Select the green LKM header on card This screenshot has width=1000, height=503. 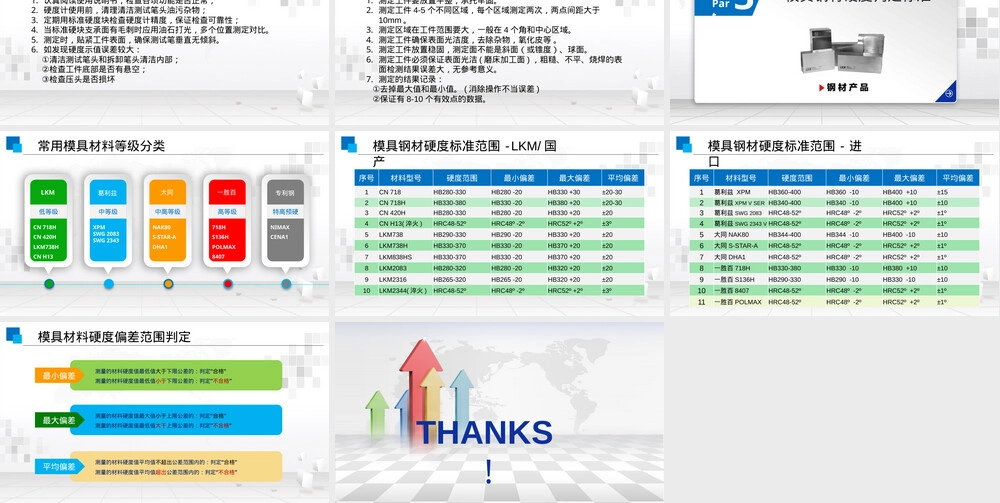(x=48, y=193)
